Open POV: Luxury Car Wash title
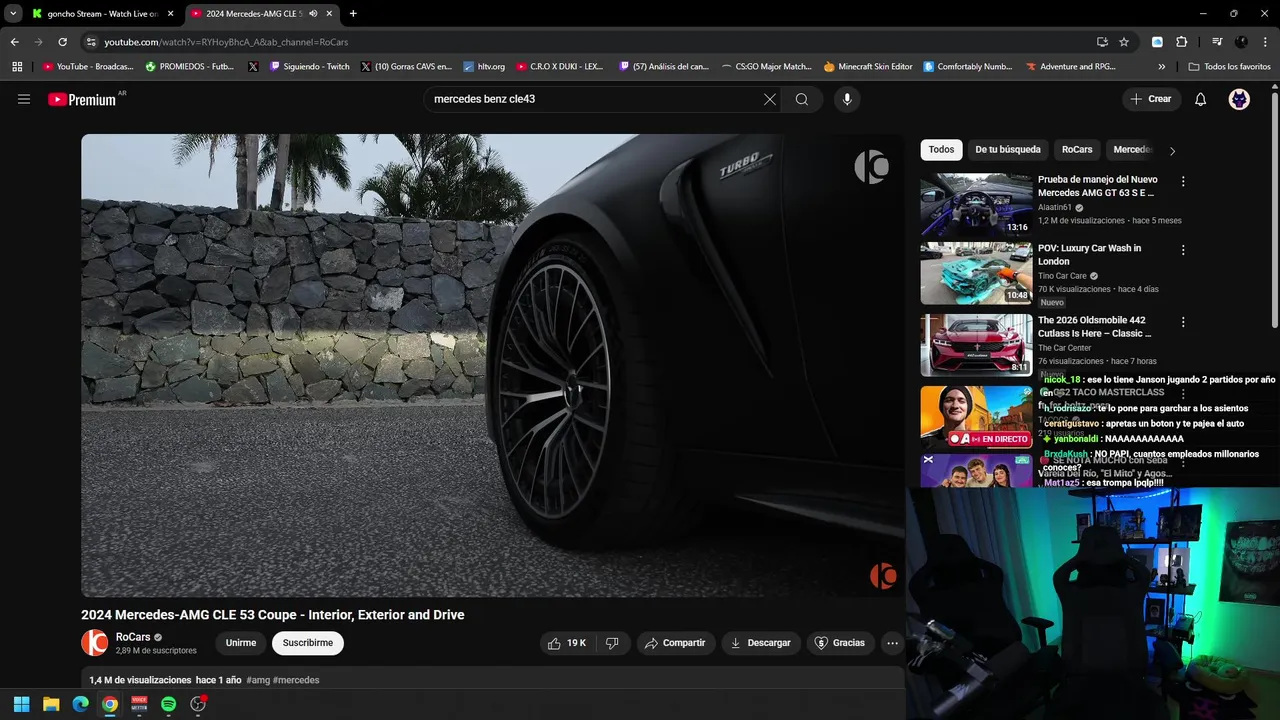Screen dimensions: 1280x720 coord(1089,254)
